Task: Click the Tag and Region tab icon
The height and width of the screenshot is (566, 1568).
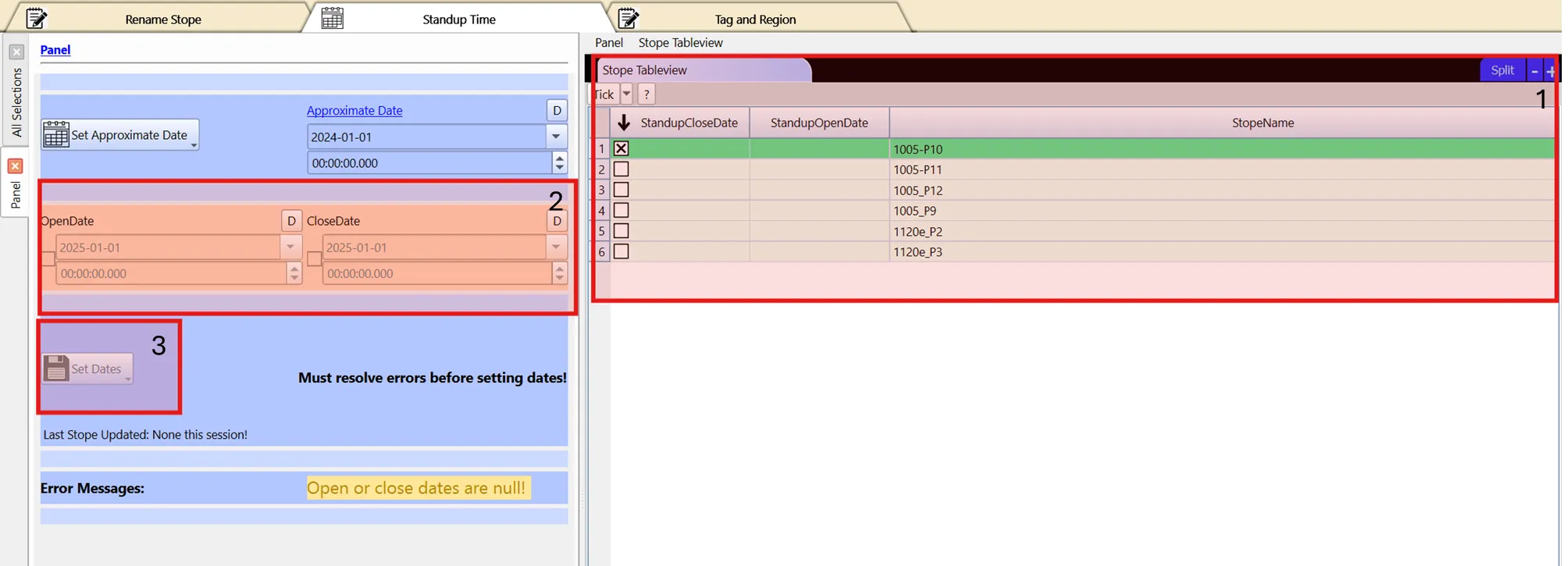Action: coord(628,18)
